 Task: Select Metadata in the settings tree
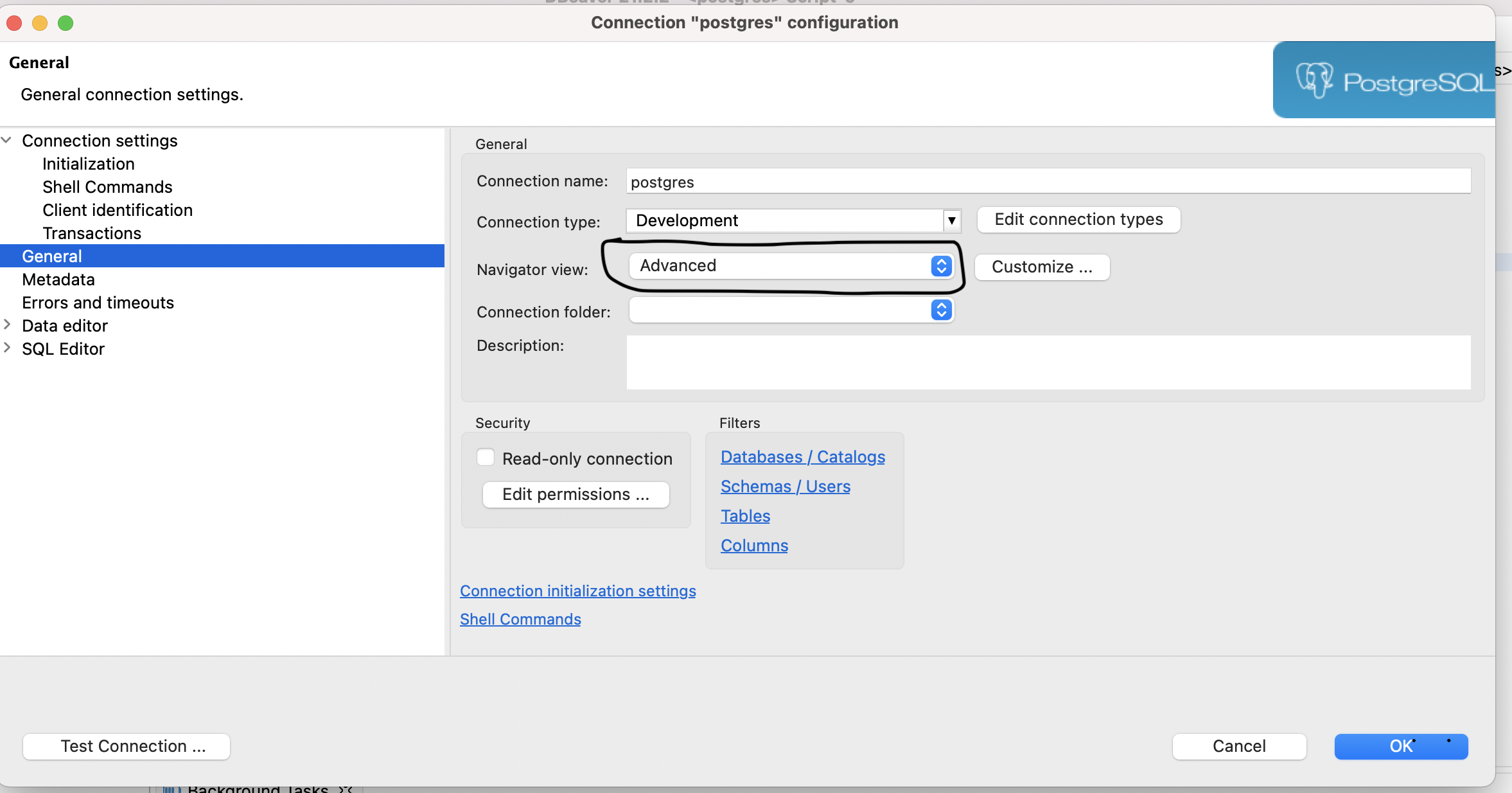(58, 279)
